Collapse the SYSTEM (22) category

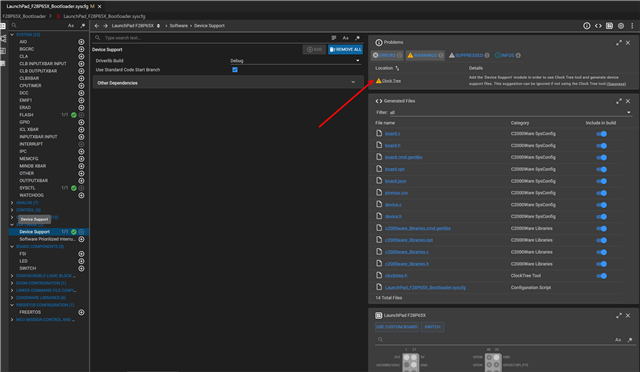12,35
